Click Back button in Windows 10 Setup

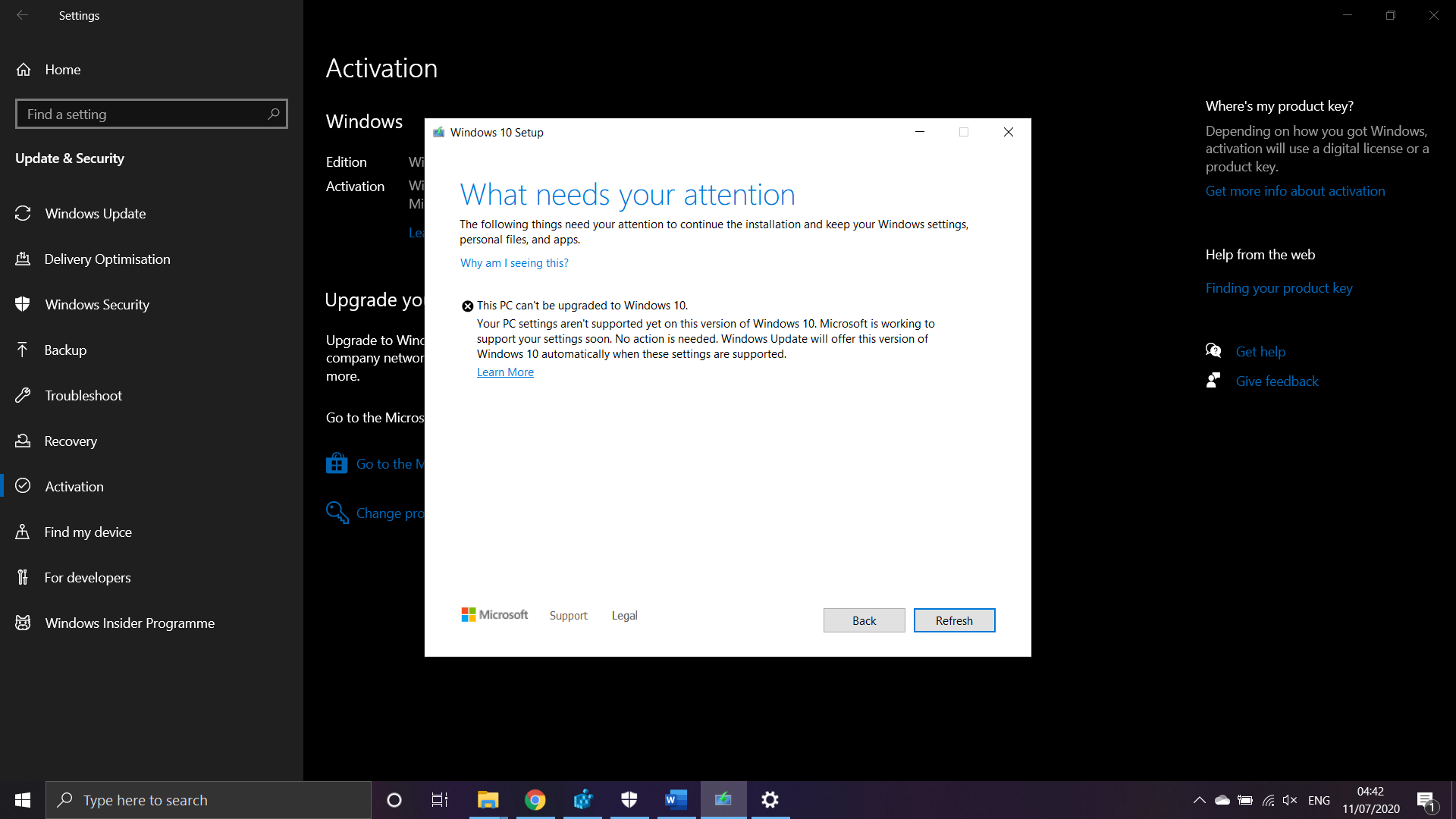point(864,620)
